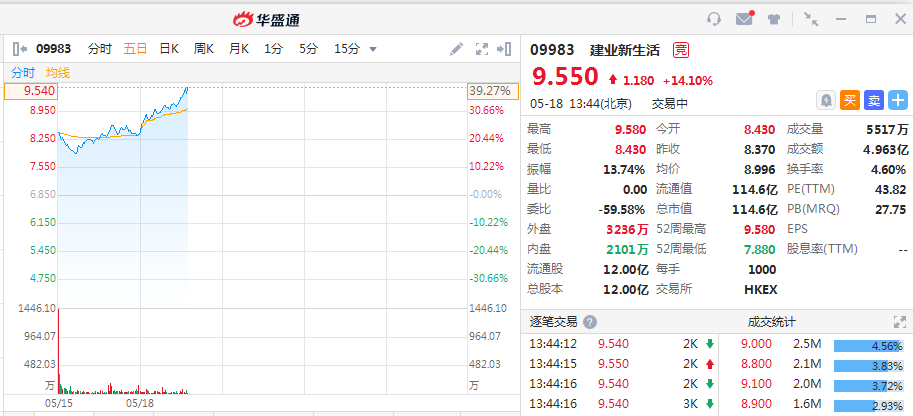Image resolution: width=913 pixels, height=416 pixels.
Task: Add stock to watchlist plus icon
Action: 898,100
